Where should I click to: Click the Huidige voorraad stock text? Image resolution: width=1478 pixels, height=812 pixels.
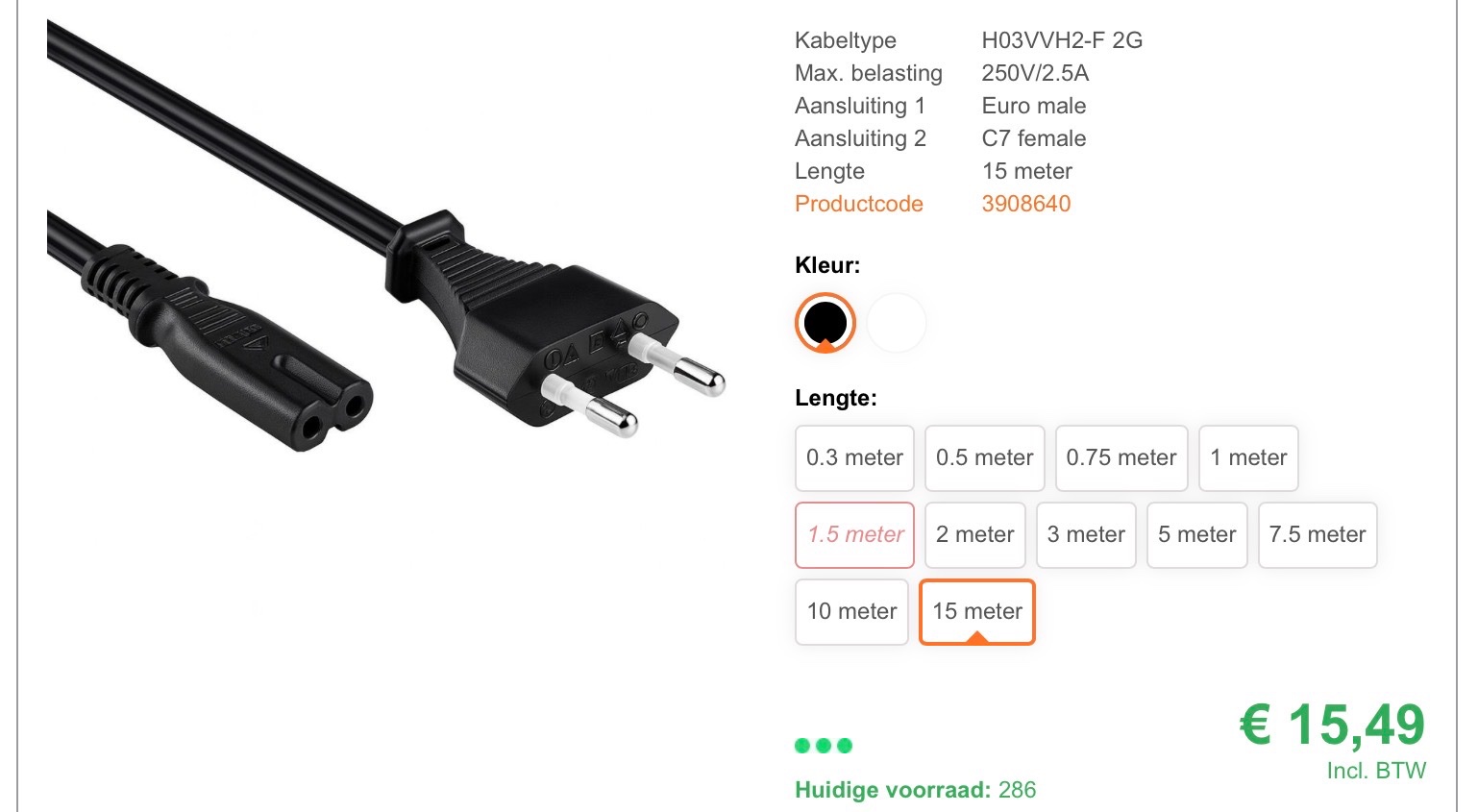(915, 790)
